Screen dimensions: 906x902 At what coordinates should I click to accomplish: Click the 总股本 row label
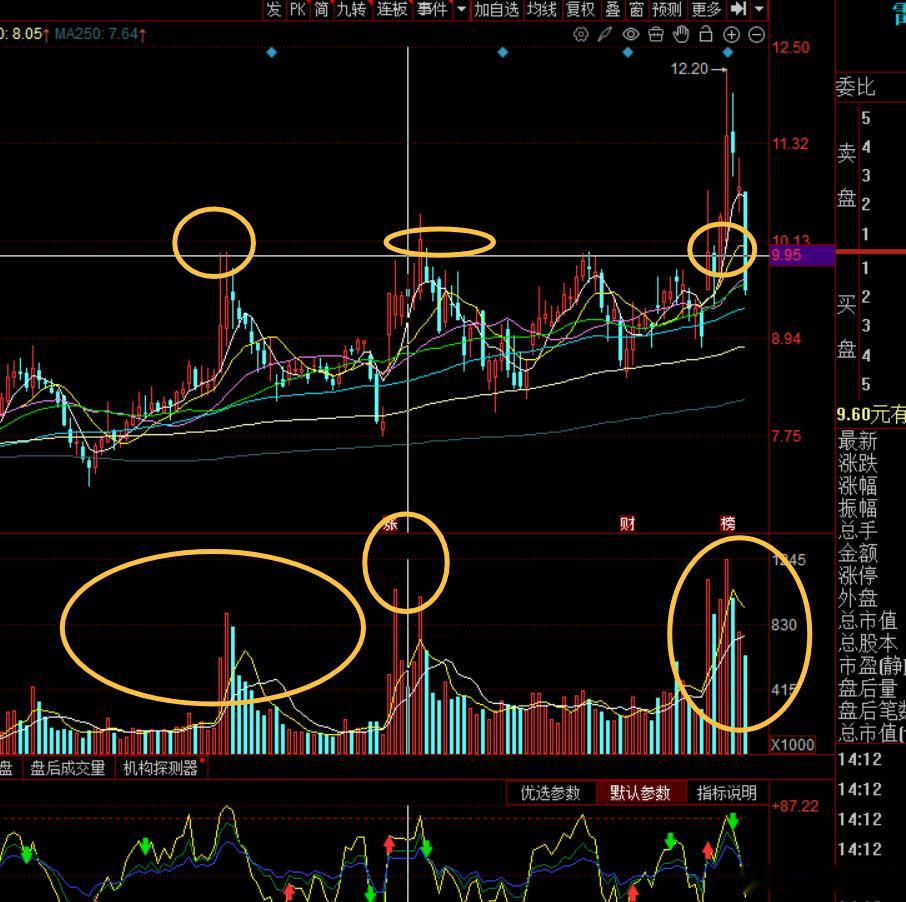pyautogui.click(x=867, y=643)
